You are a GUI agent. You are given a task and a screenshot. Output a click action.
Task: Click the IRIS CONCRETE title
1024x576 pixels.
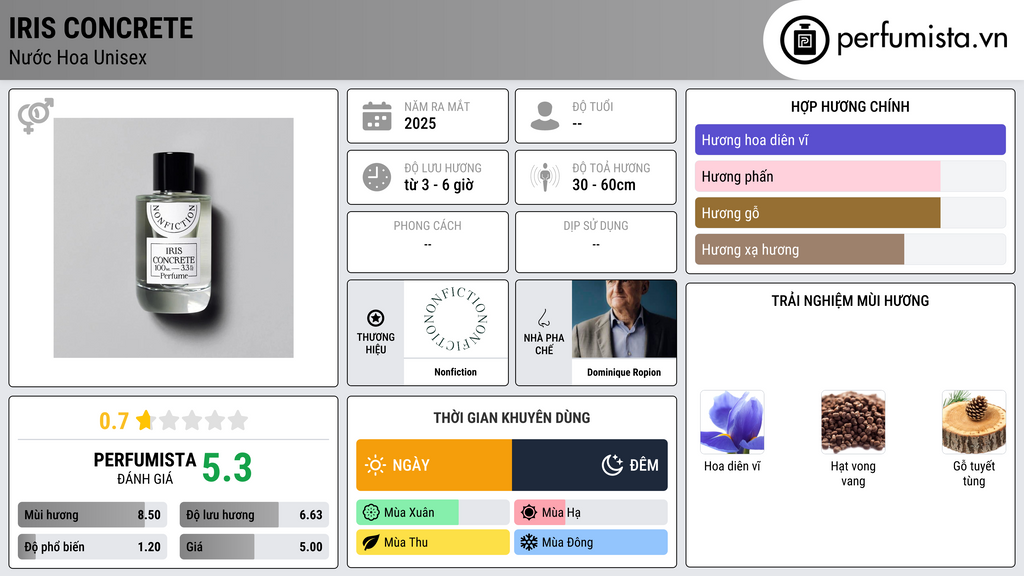pos(101,28)
